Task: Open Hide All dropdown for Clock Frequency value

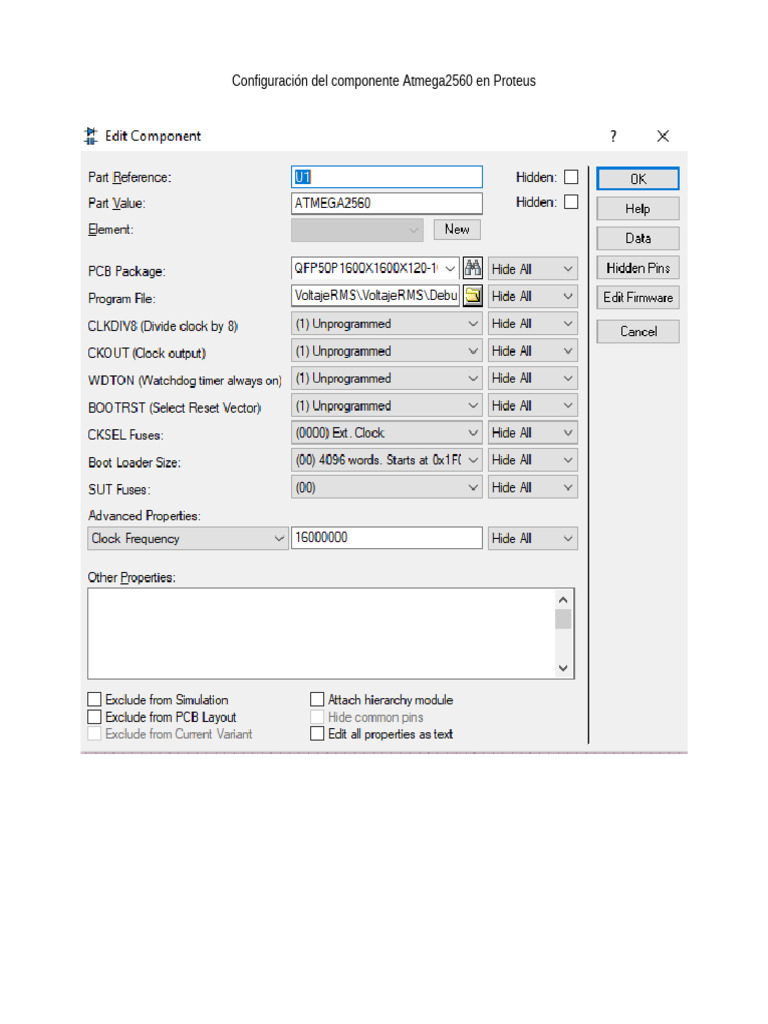Action: click(x=532, y=538)
